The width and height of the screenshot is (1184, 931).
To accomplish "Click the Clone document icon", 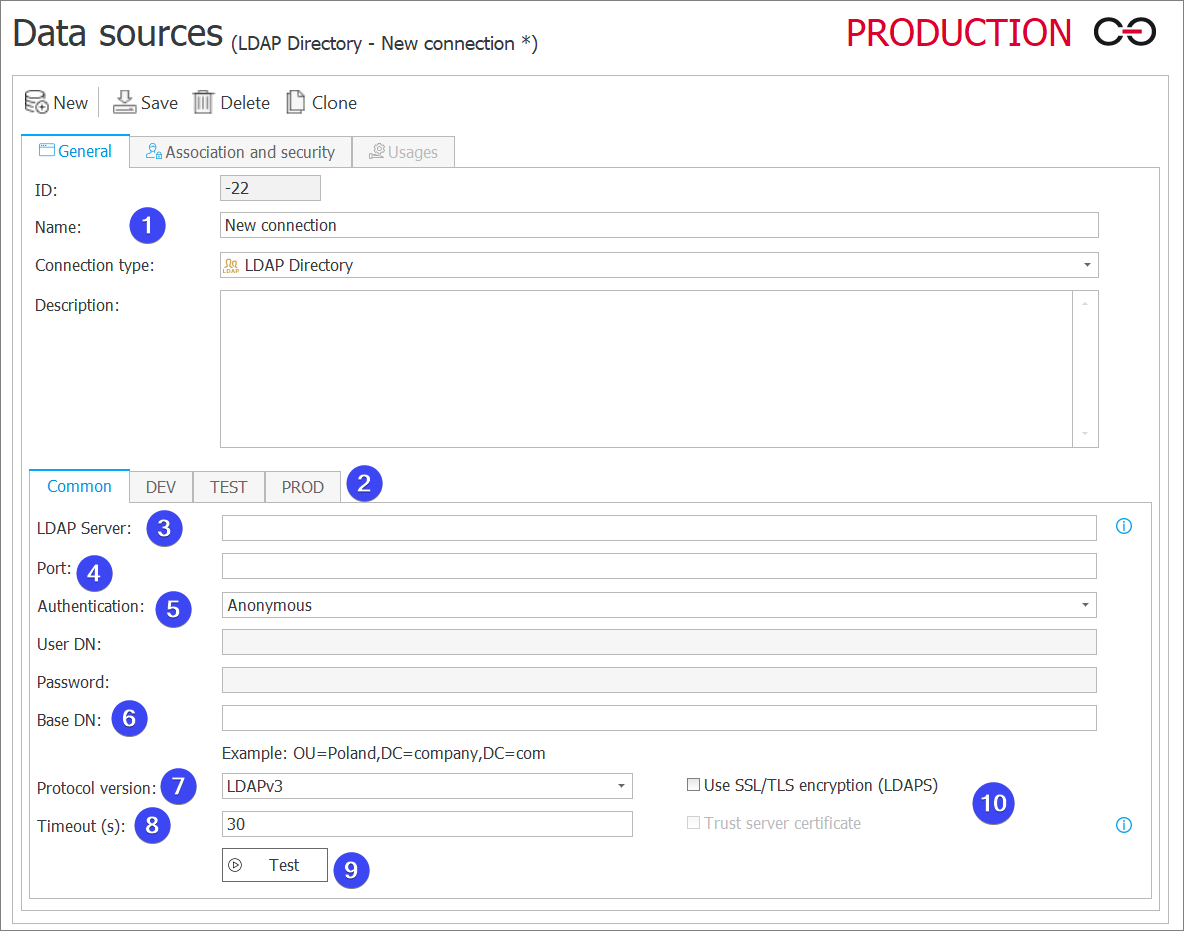I will [295, 102].
